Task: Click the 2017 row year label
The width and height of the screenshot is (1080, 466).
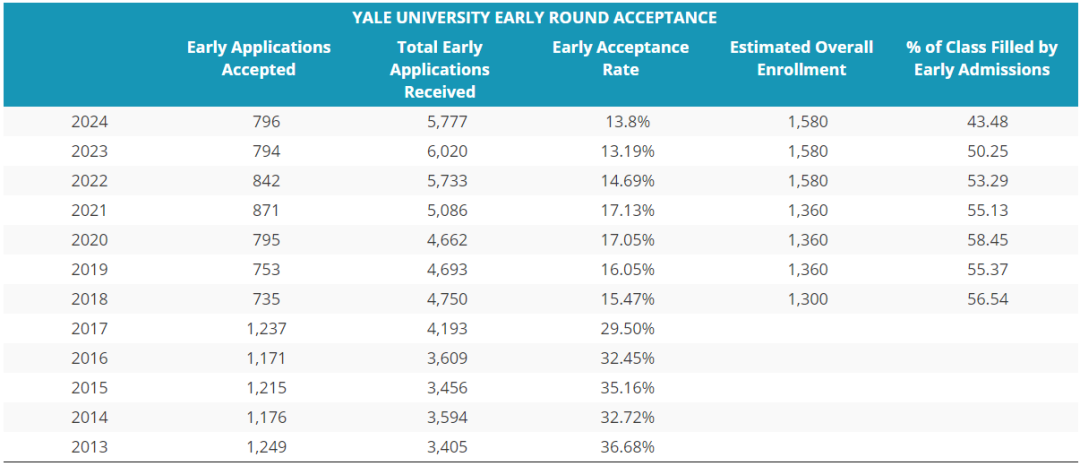Action: (x=90, y=328)
